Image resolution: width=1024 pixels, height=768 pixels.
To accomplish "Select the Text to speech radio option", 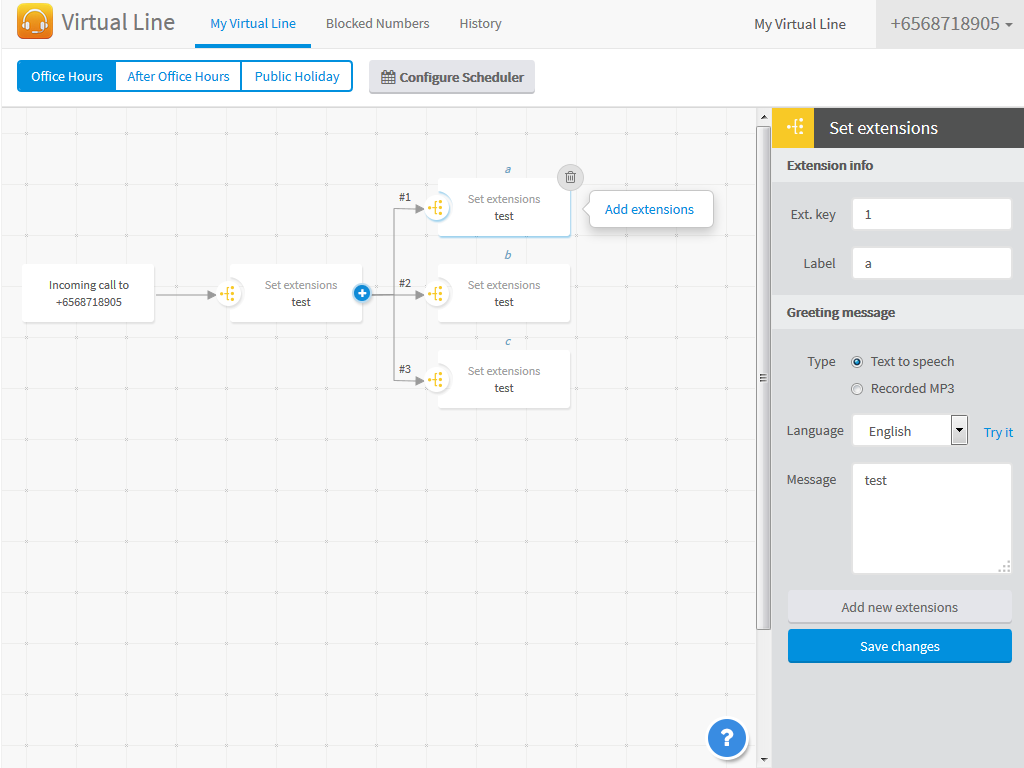I will [x=857, y=362].
